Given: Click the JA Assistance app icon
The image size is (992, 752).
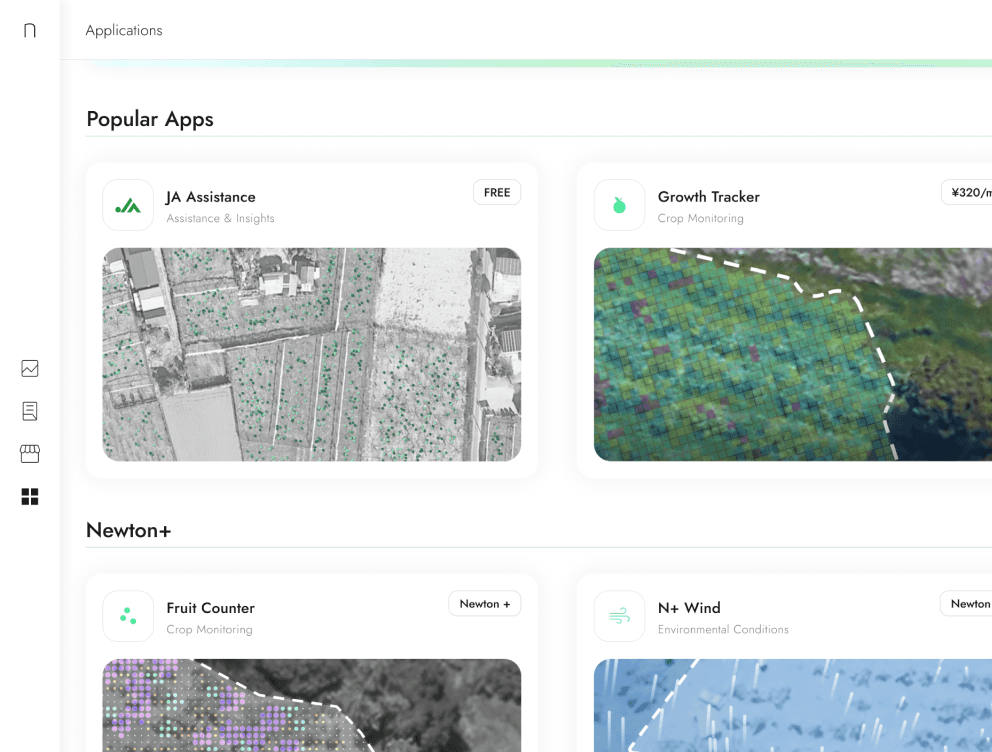Looking at the screenshot, I should point(128,205).
